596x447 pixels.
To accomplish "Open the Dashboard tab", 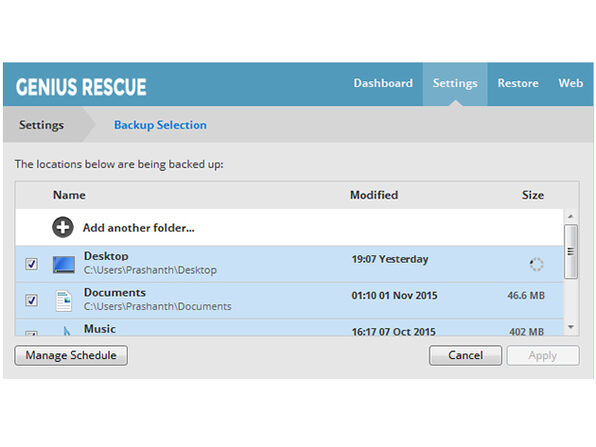I will pyautogui.click(x=383, y=83).
